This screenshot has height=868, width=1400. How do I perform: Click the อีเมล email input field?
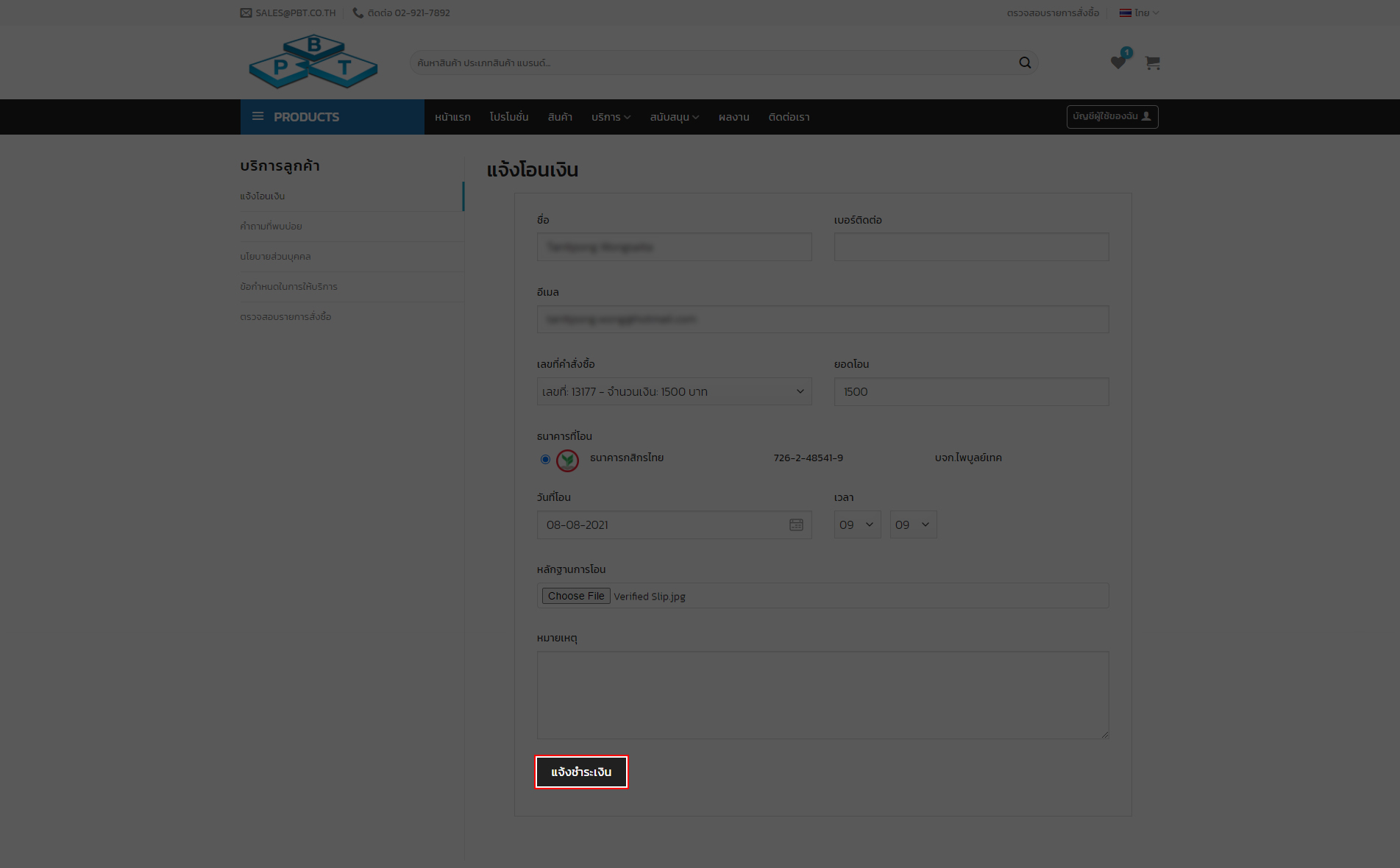pyautogui.click(x=822, y=319)
